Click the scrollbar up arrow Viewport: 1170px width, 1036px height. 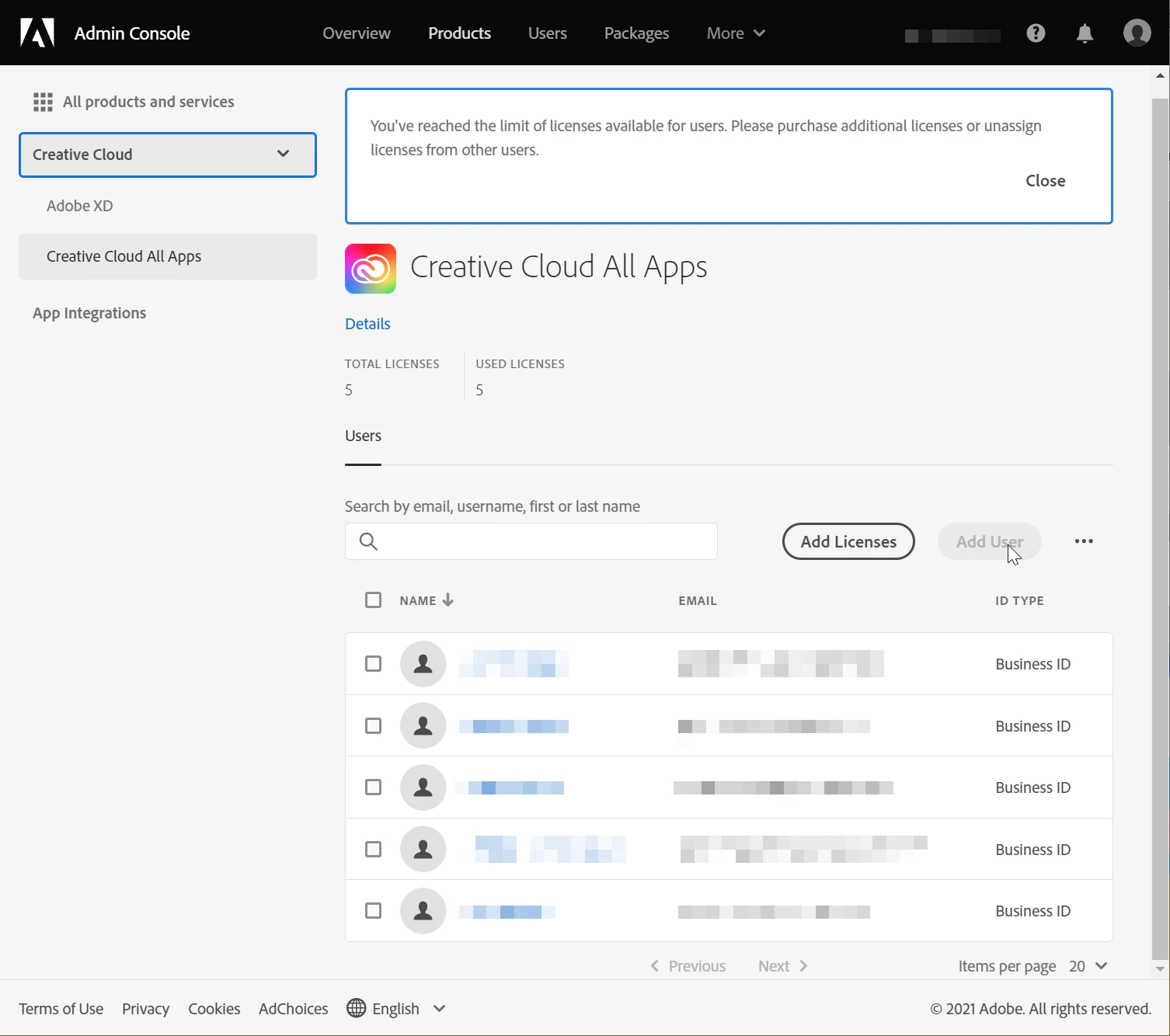click(x=1160, y=75)
